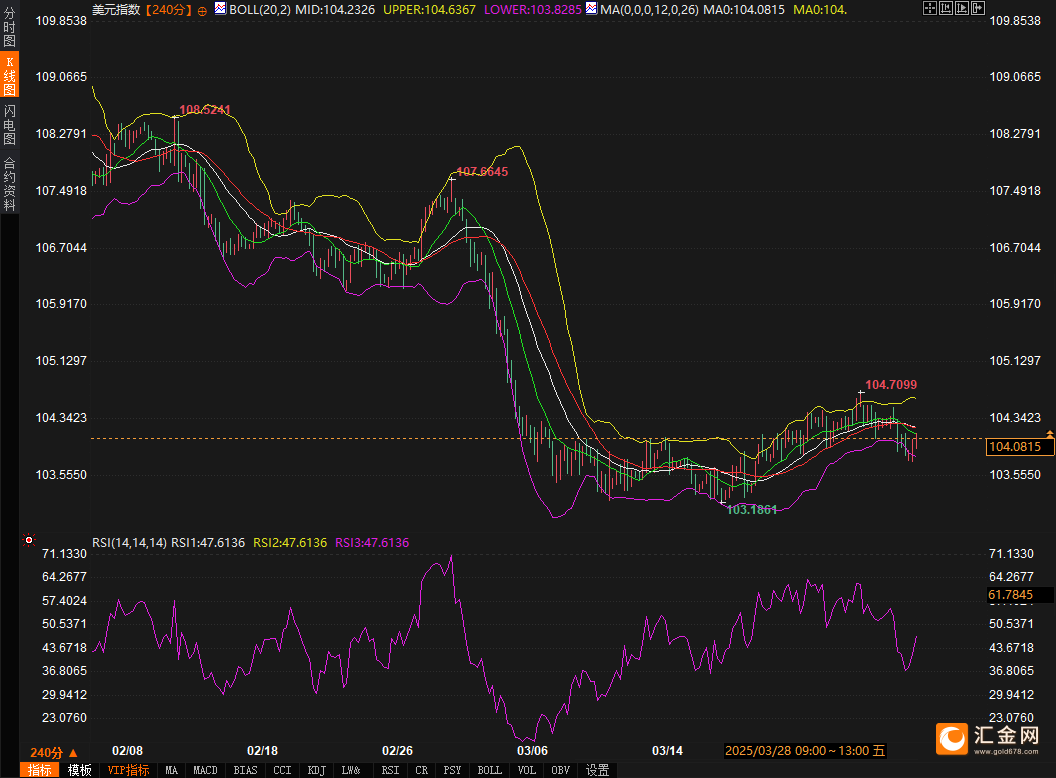The image size is (1056, 778).
Task: Apply the RSI indicator from the bottom bar
Action: (x=390, y=770)
